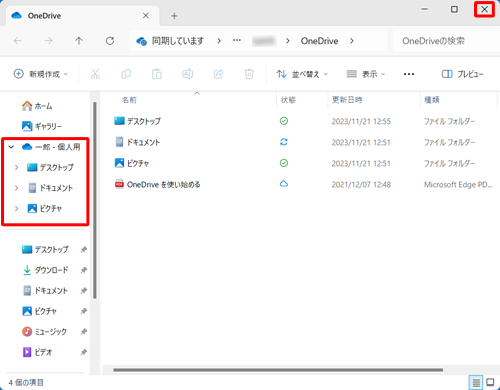The image size is (500, 390).
Task: Click cloud-only status icon for PDF row
Action: pyautogui.click(x=284, y=184)
